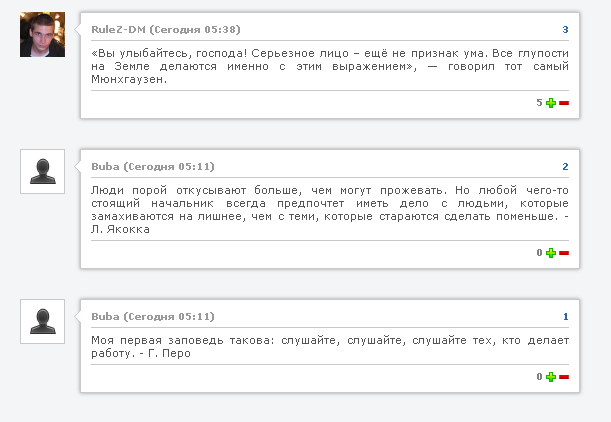Open comment permalink number 3
The height and width of the screenshot is (422, 611).
click(565, 30)
